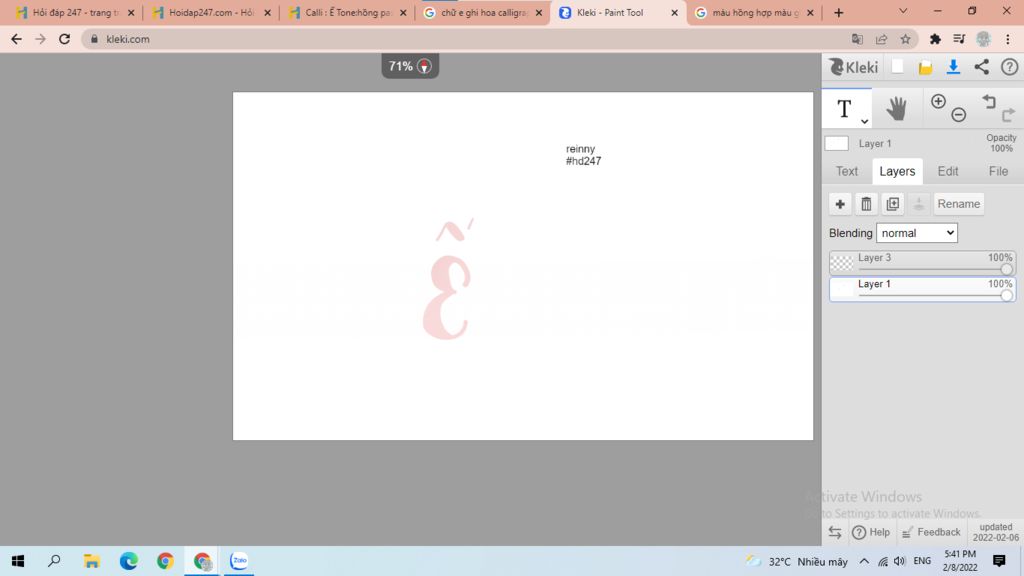This screenshot has width=1024, height=576.
Task: Open the volume control in tray
Action: 899,561
